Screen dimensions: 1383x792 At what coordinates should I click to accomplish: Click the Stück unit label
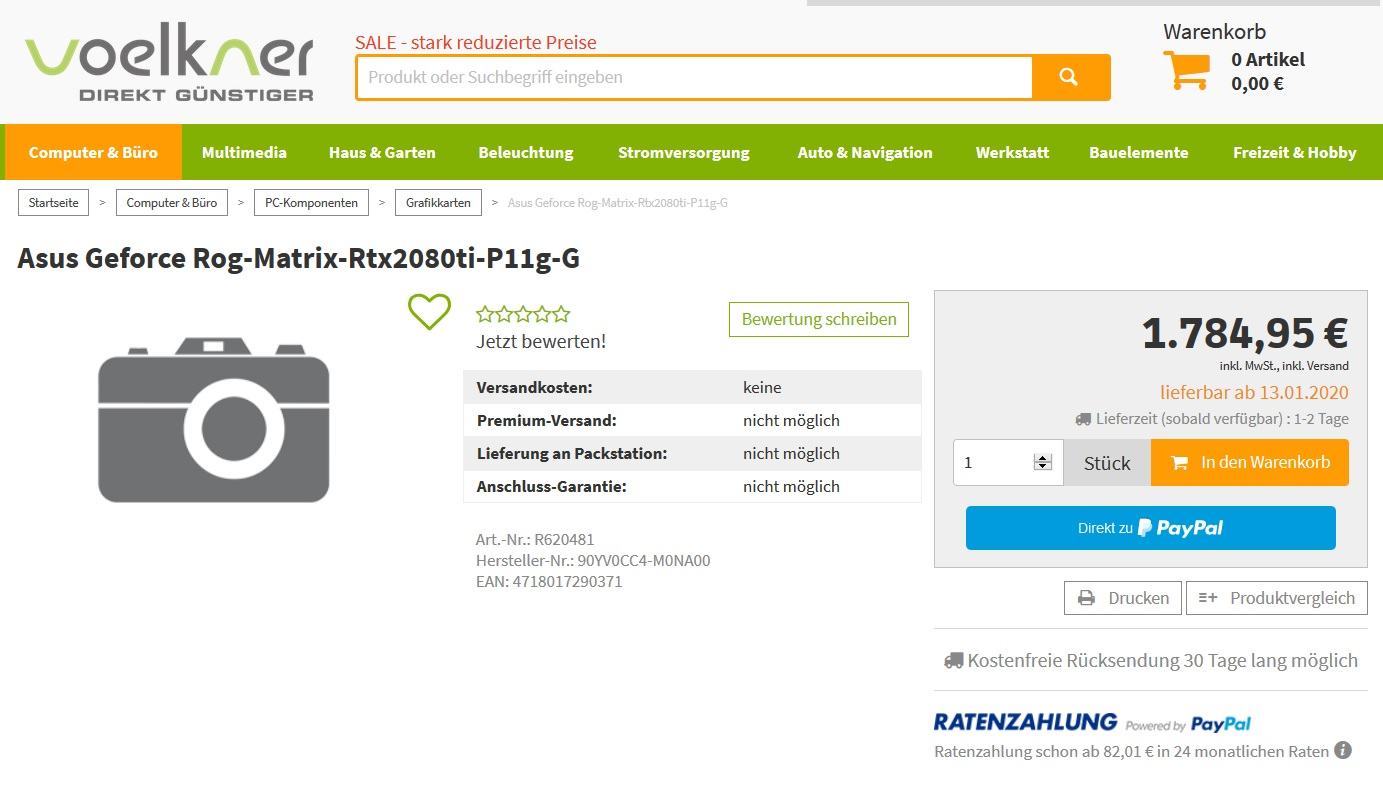(1107, 462)
